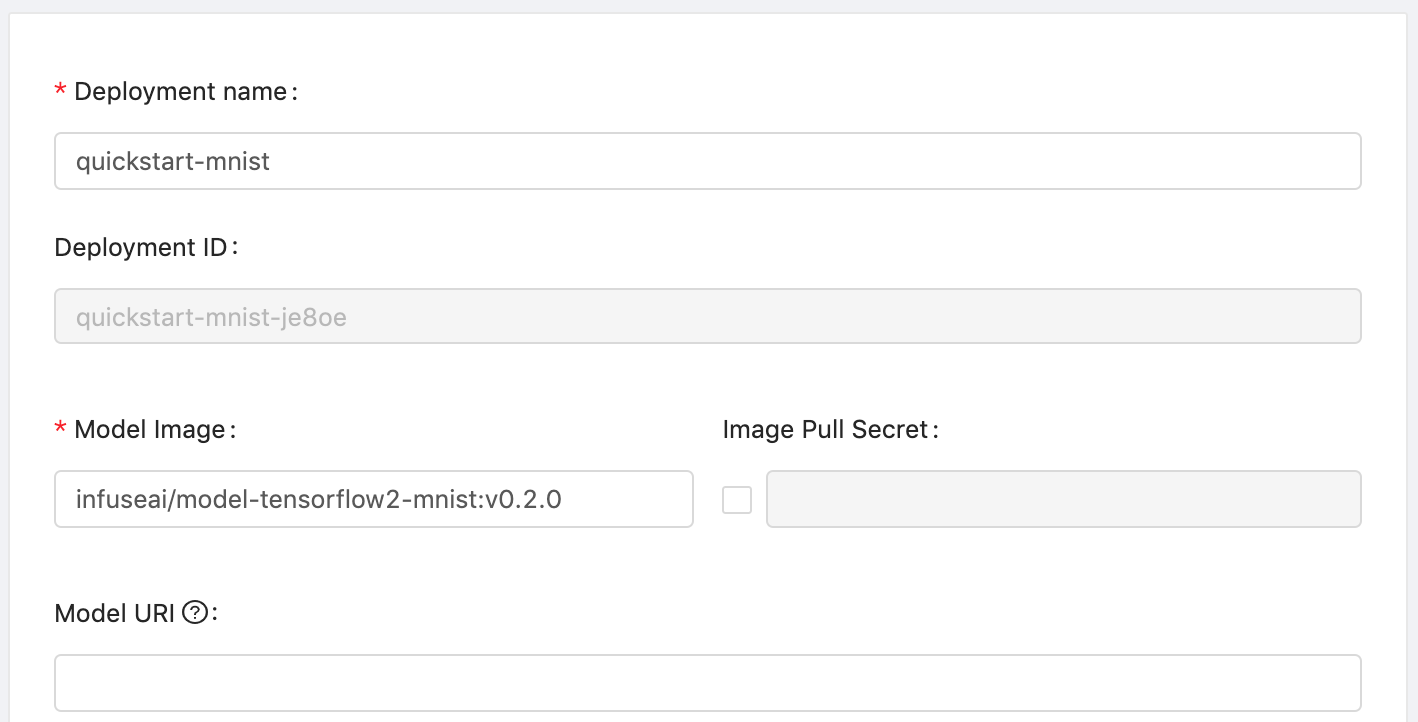Place cursor in "infuseai/model-tensorflow2-mnist" image text
1418x722 pixels.
pyautogui.click(x=277, y=499)
